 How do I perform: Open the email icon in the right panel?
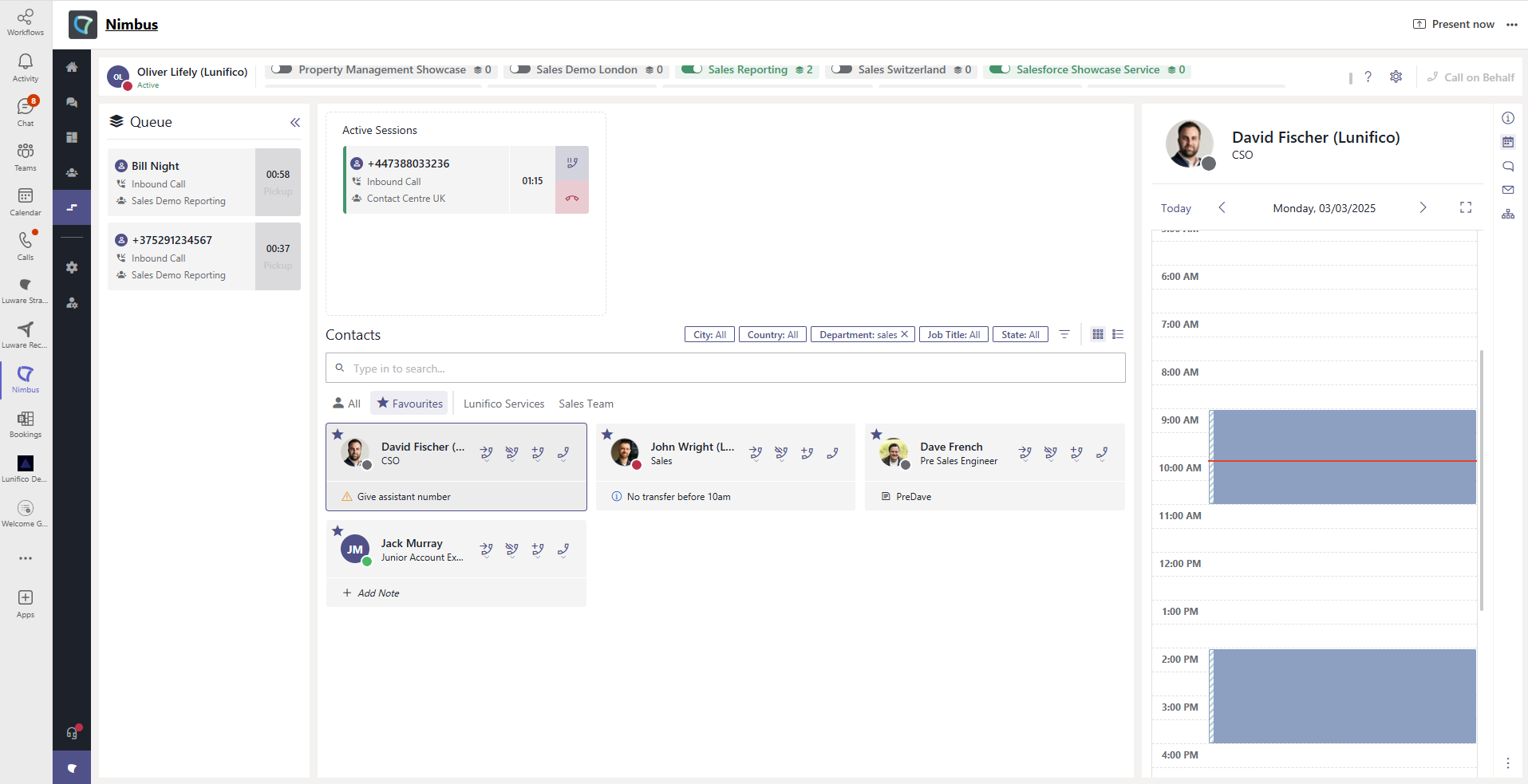[1507, 190]
